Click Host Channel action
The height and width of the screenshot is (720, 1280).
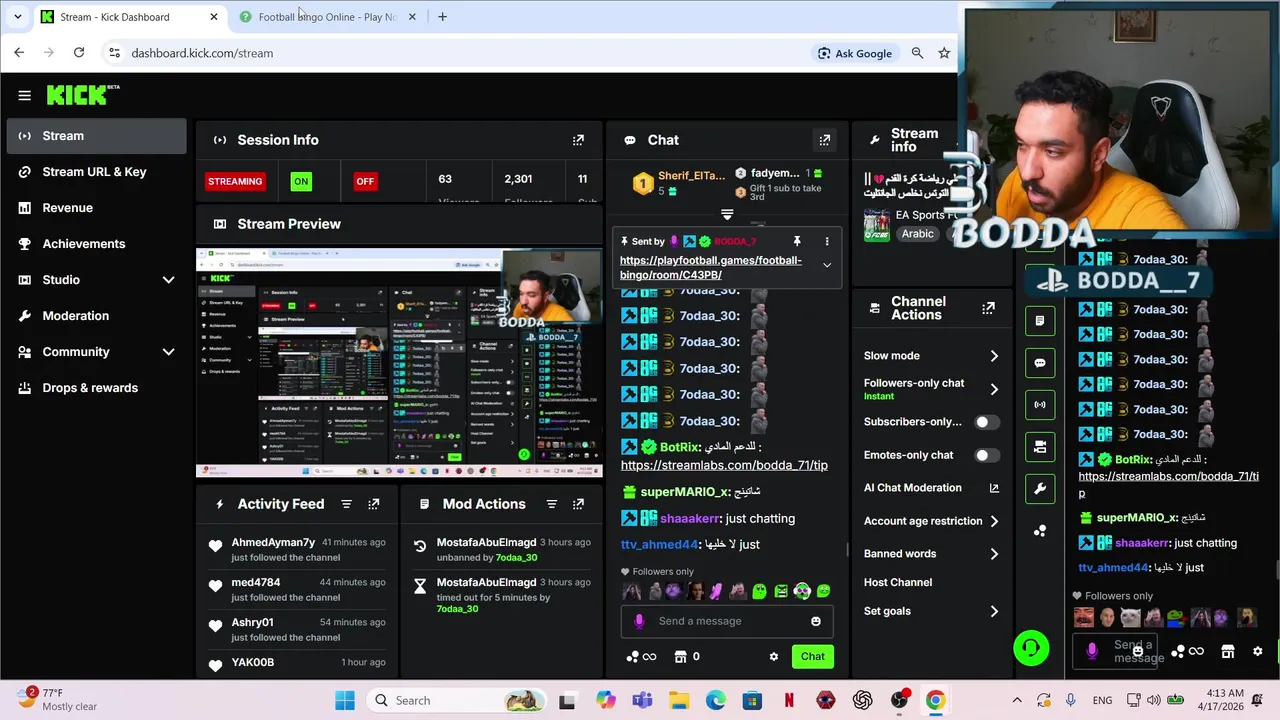(898, 582)
